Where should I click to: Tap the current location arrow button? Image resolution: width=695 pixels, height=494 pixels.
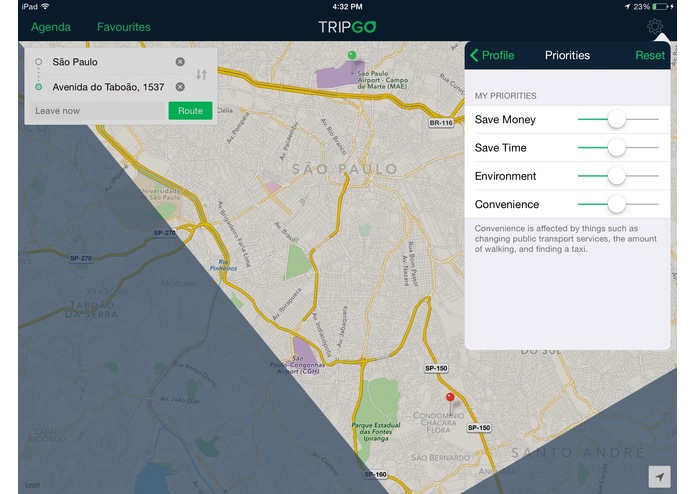(x=660, y=477)
